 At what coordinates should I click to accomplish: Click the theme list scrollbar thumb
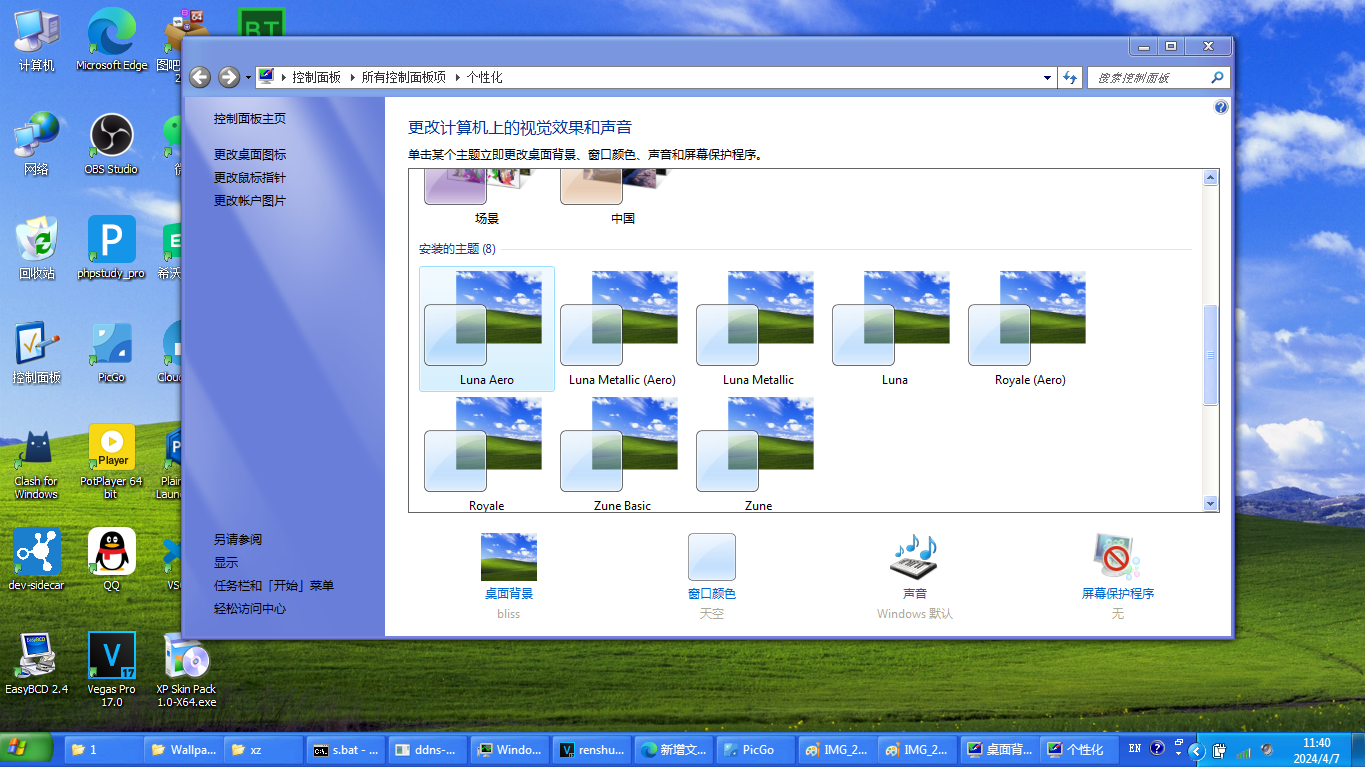coord(1210,355)
